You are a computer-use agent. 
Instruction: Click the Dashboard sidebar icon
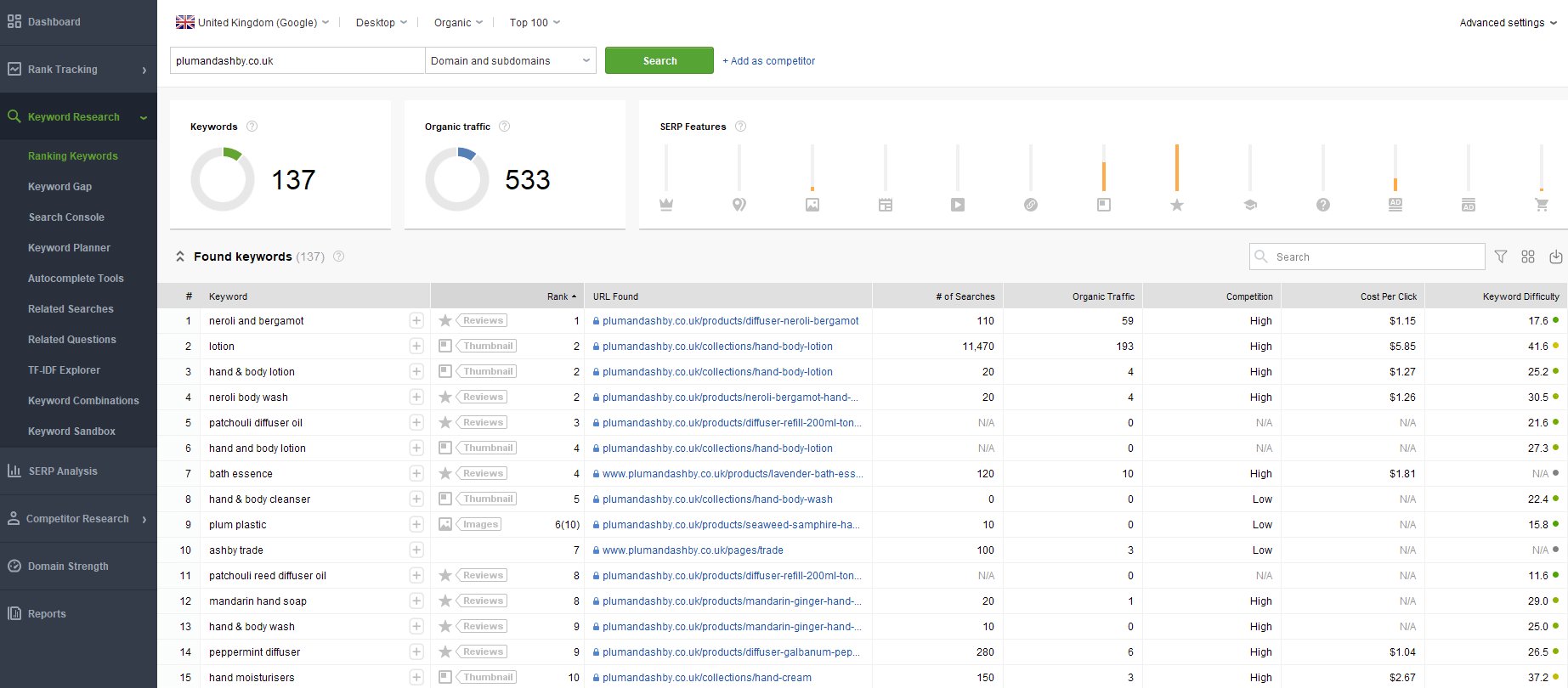(14, 21)
